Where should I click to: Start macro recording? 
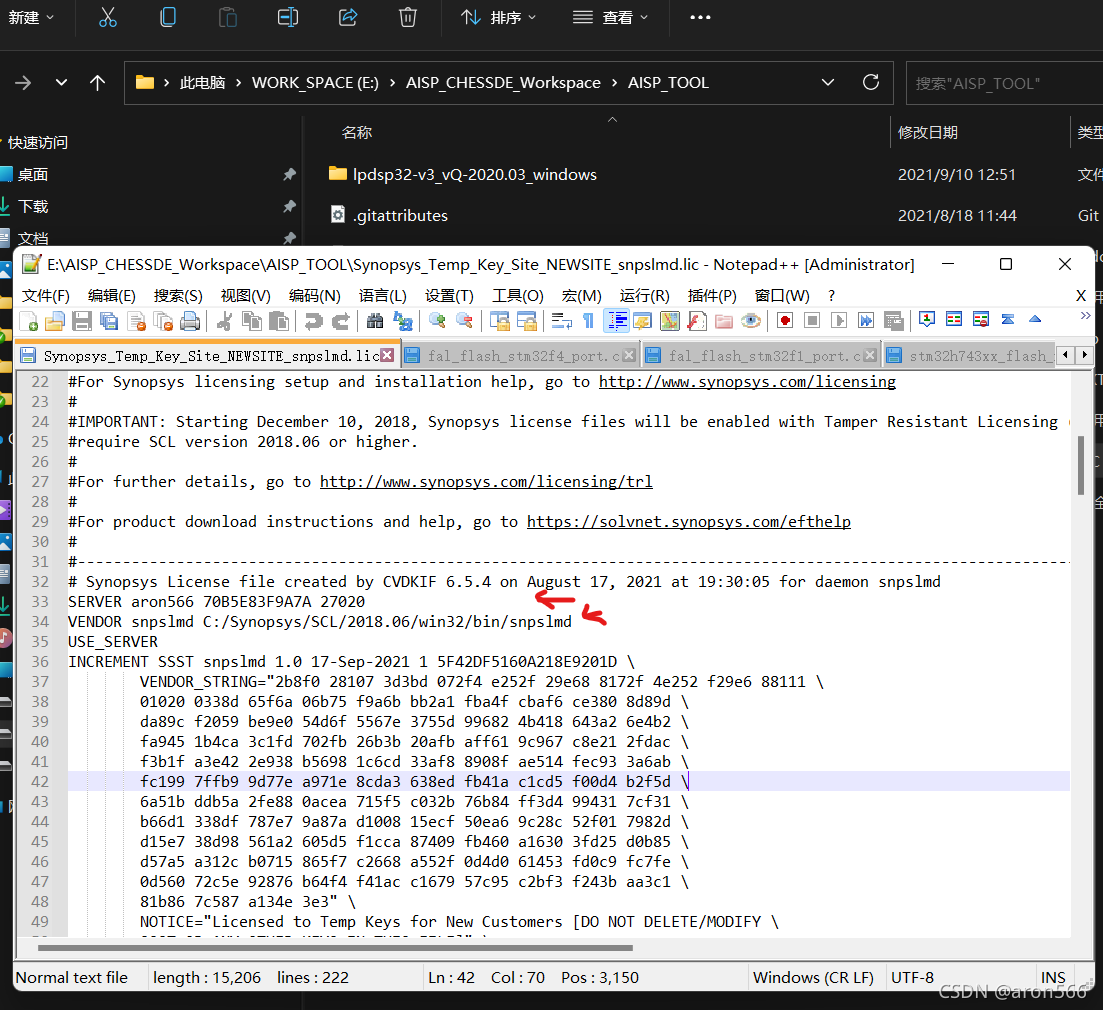point(785,321)
